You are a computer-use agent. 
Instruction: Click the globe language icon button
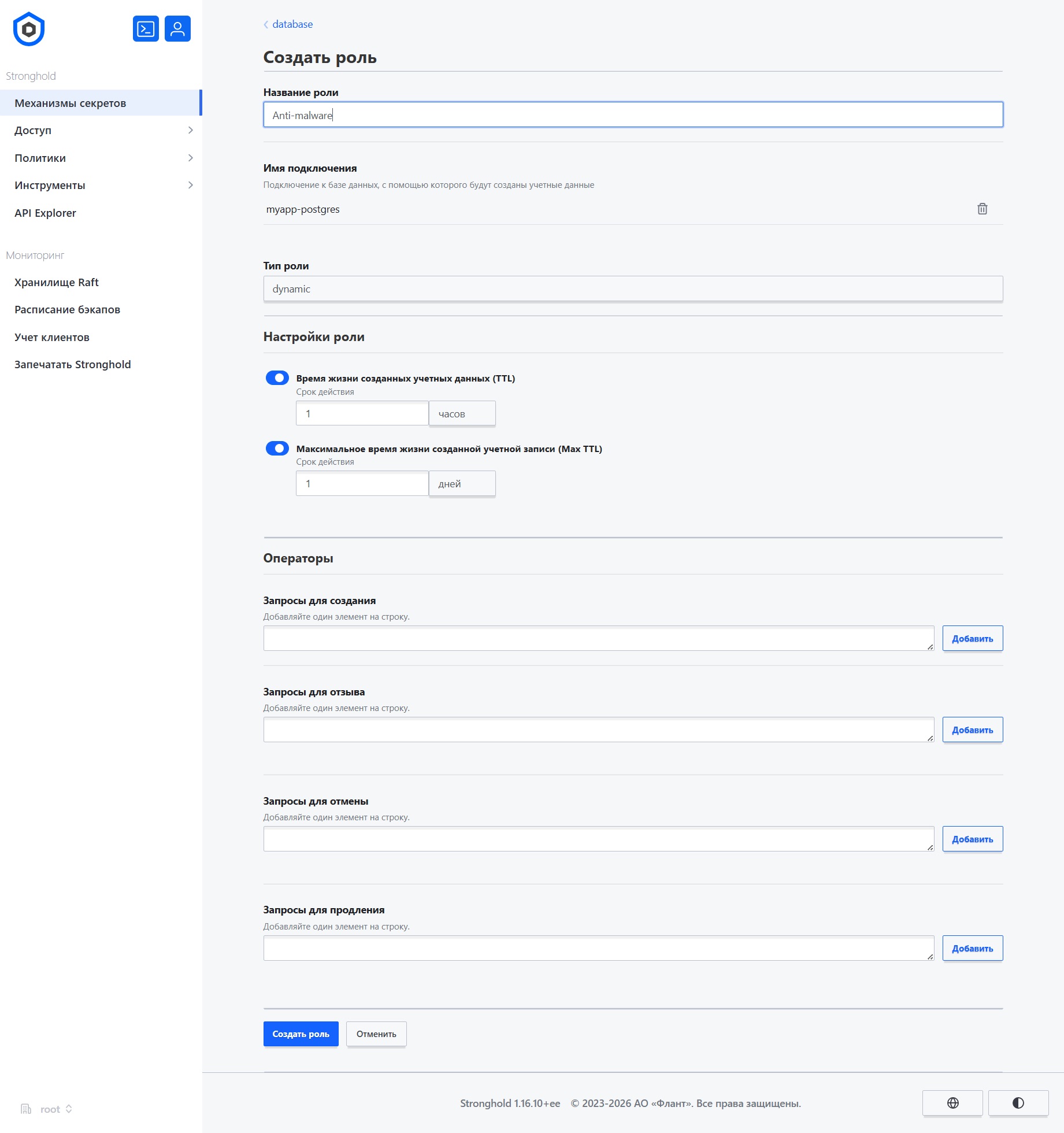click(952, 1103)
